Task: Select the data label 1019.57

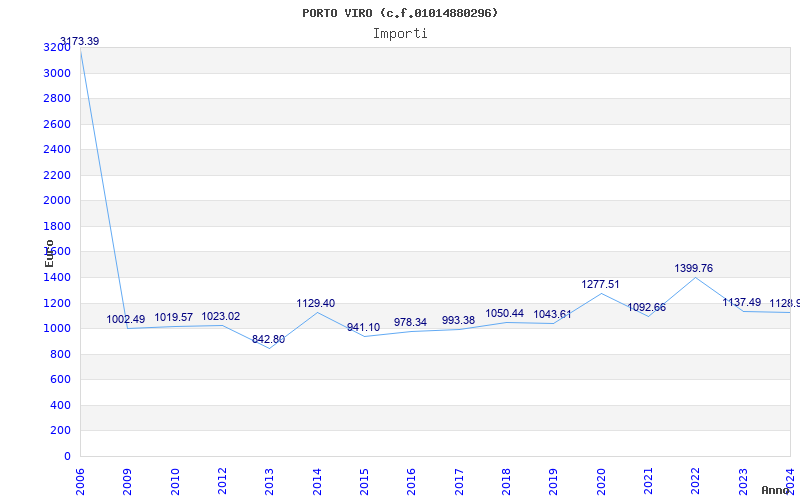Action: pyautogui.click(x=173, y=317)
